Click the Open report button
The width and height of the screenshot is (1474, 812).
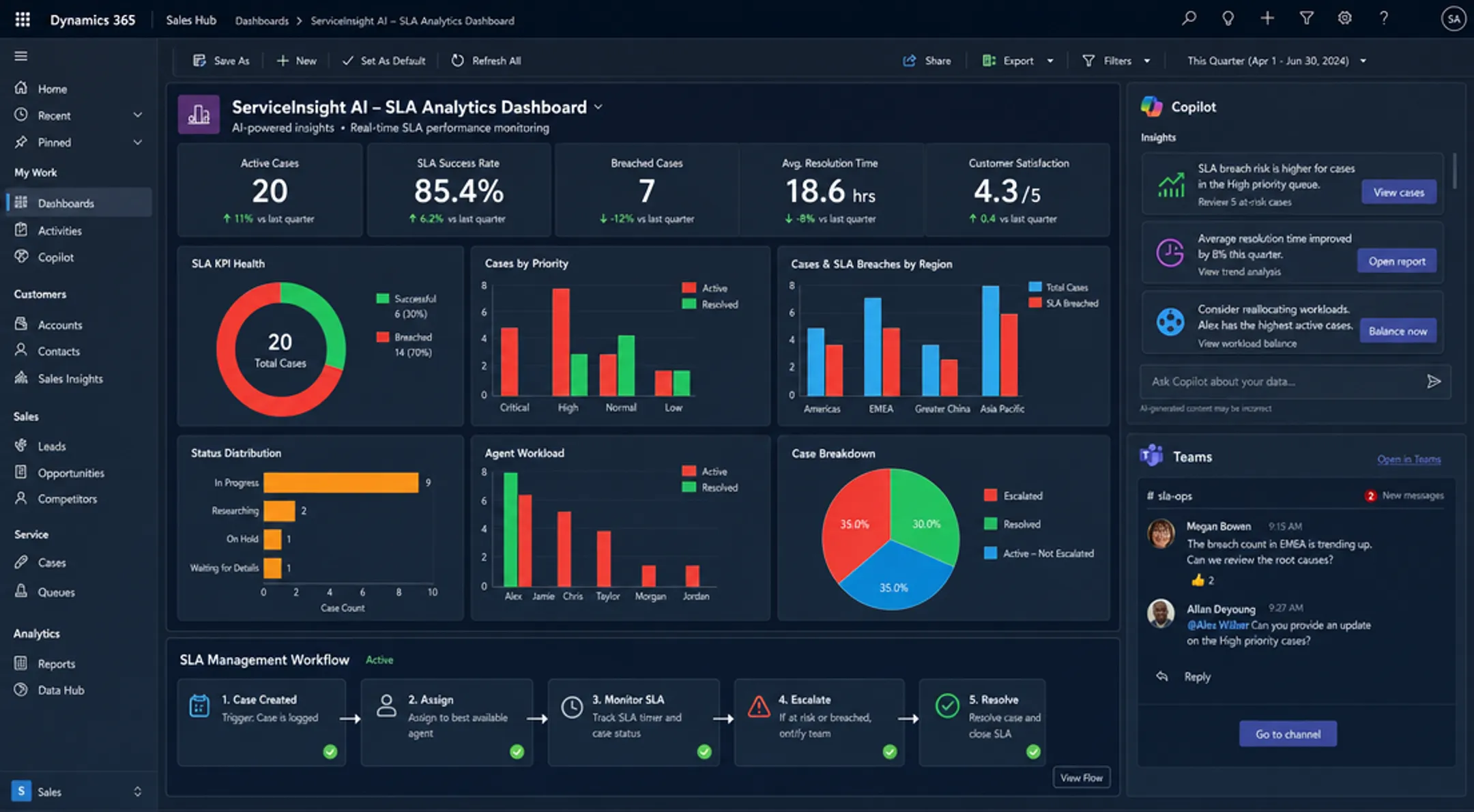tap(1397, 261)
